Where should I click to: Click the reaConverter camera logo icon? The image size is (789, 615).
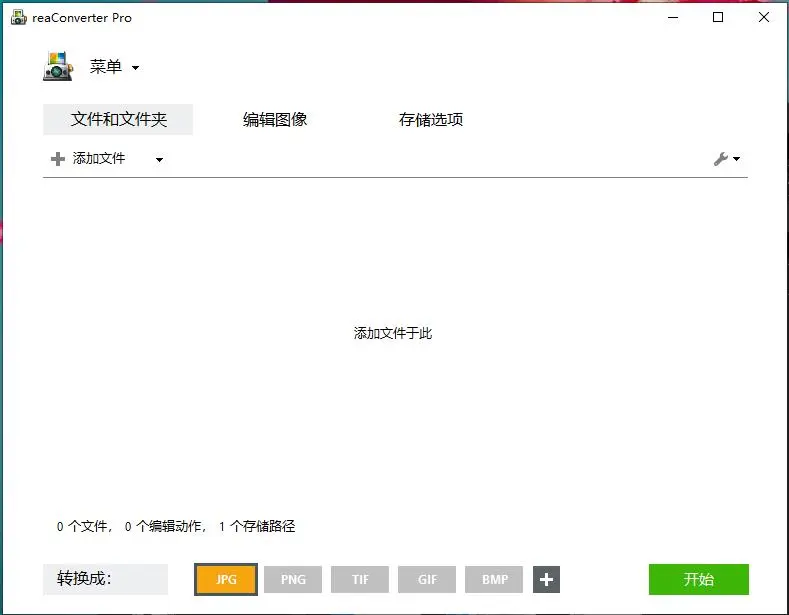[x=58, y=66]
